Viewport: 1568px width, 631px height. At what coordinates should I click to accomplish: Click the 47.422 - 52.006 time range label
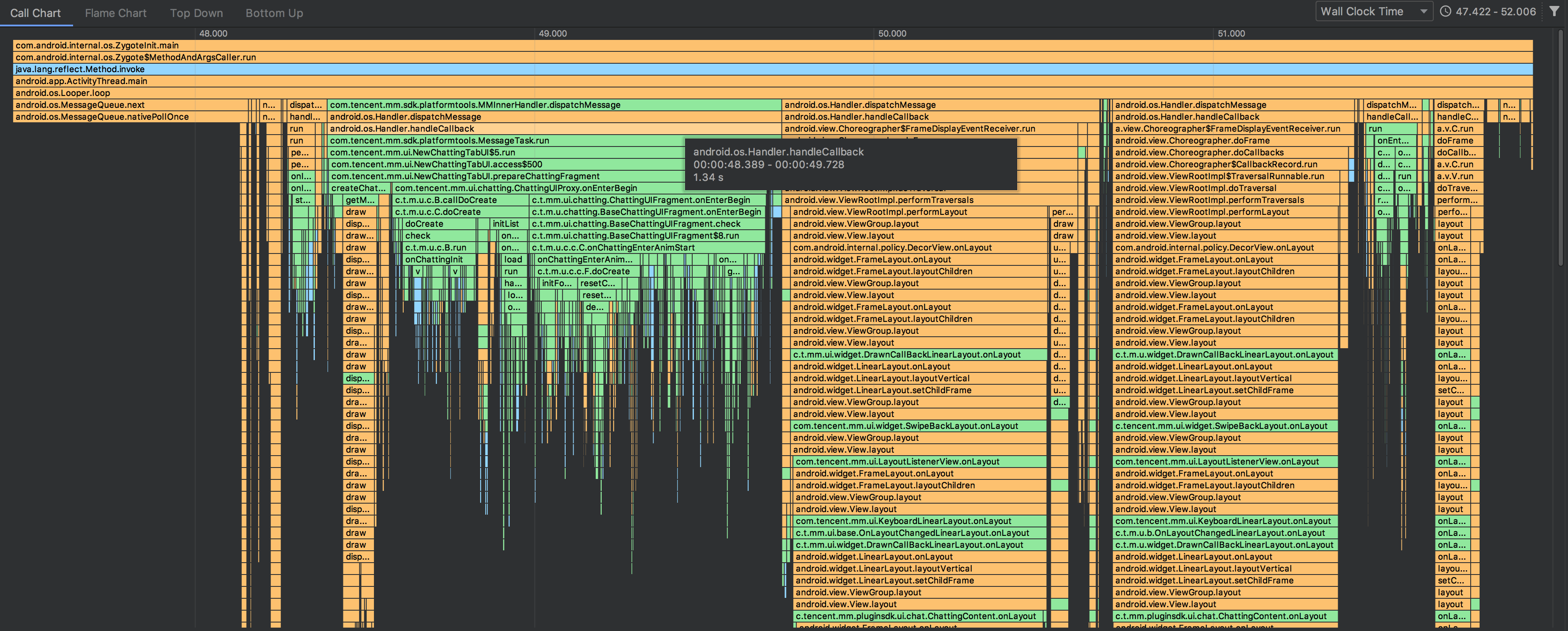coord(1496,11)
